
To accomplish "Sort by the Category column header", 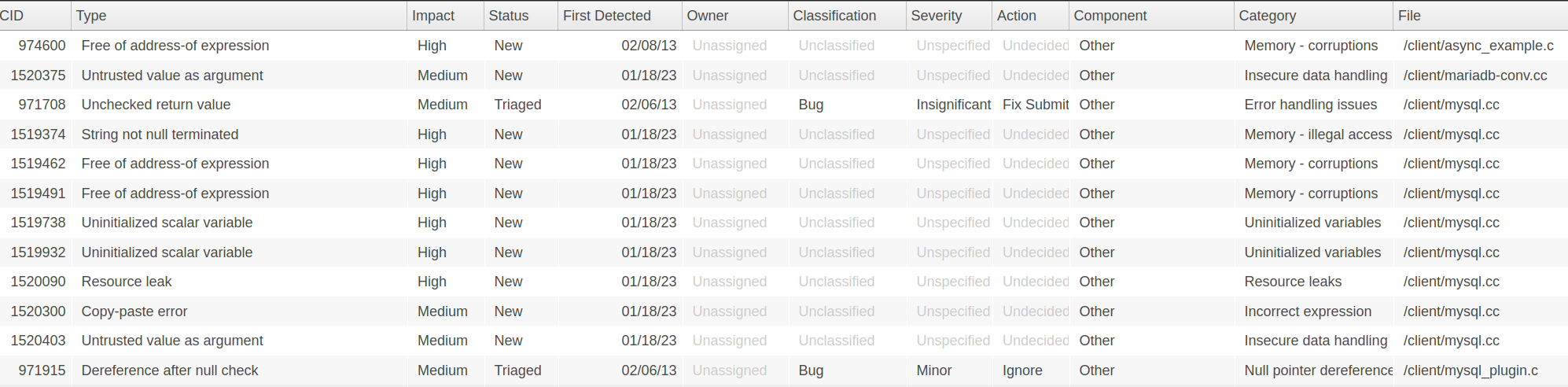I will click(x=1267, y=16).
